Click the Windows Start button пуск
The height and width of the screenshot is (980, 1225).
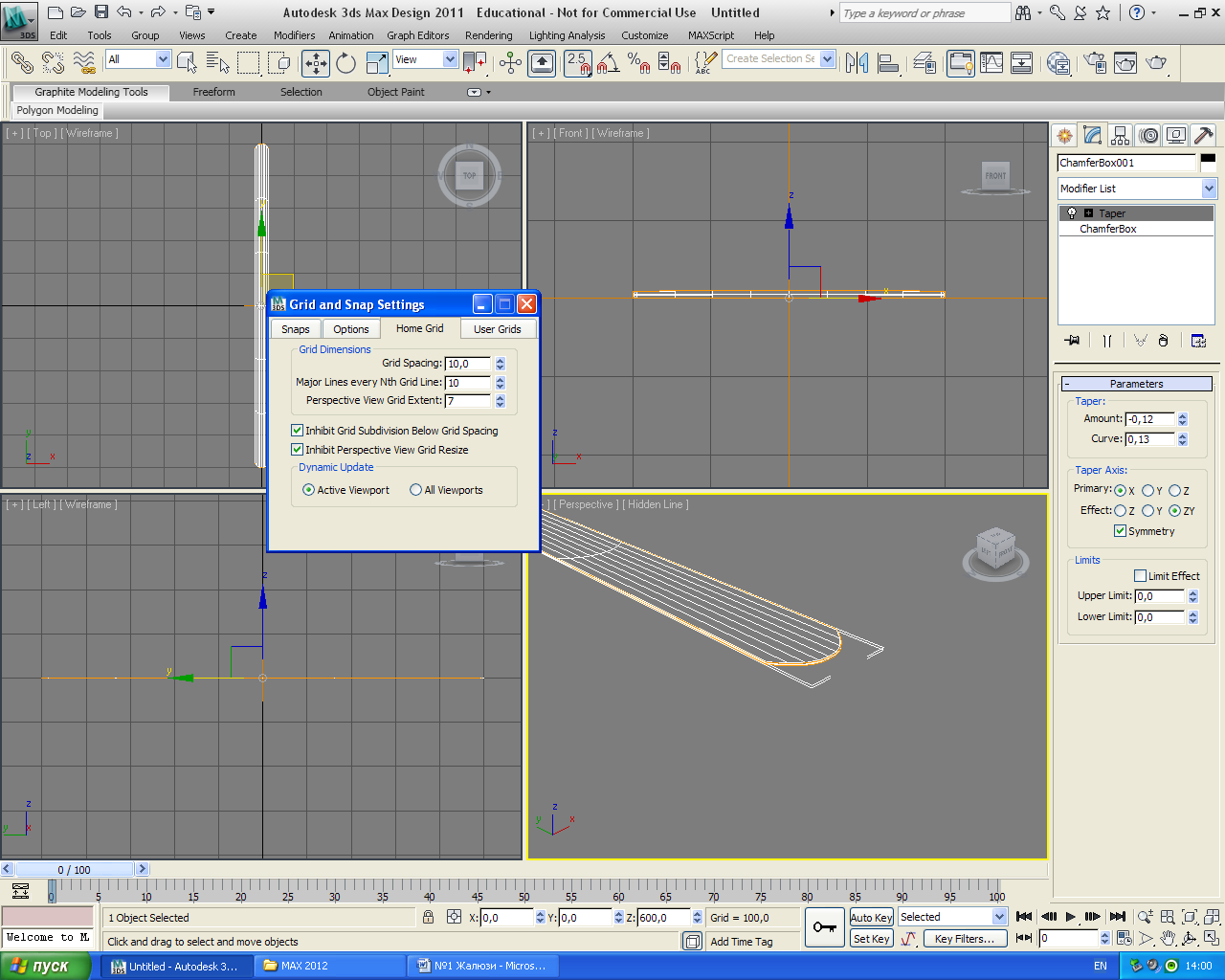coord(45,966)
